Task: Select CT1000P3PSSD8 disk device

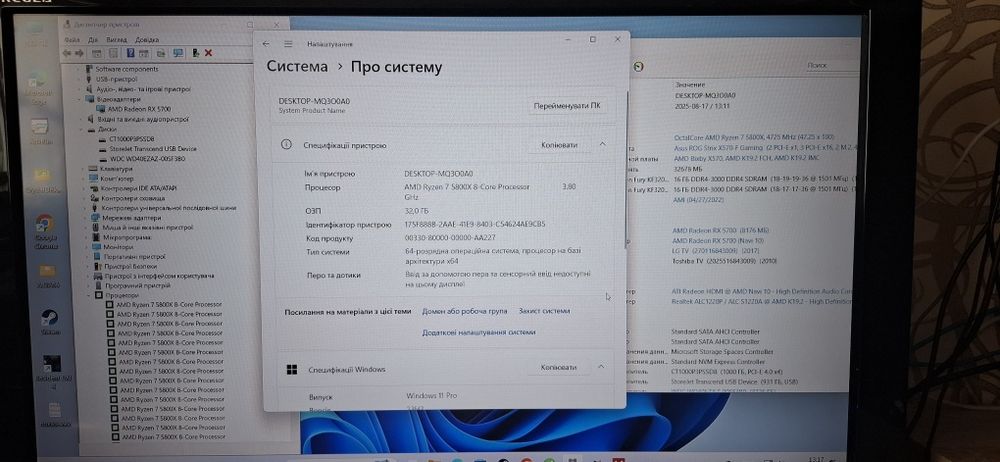Action: pos(132,138)
